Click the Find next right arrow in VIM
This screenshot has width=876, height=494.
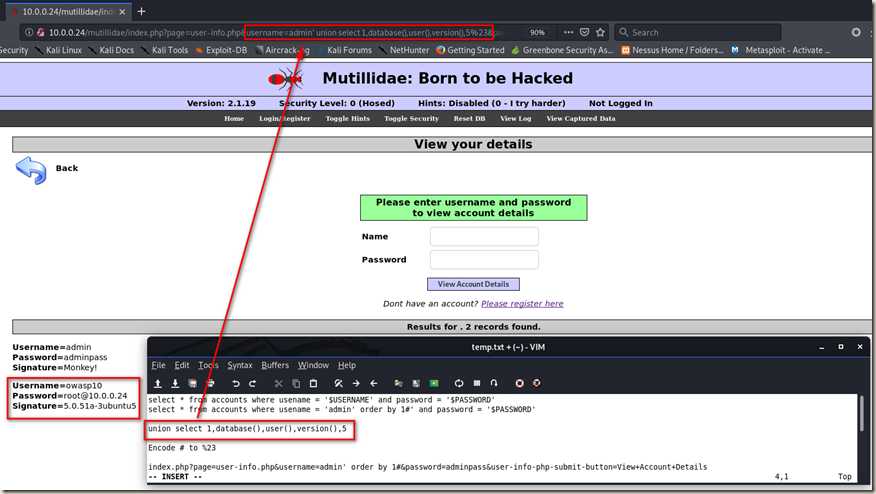tap(356, 383)
